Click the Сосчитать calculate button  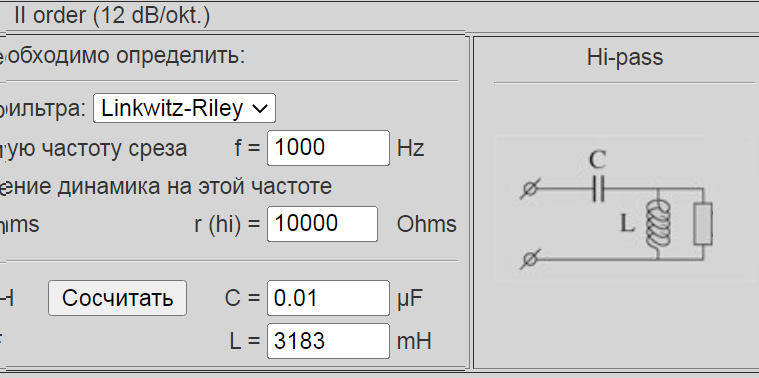(117, 298)
